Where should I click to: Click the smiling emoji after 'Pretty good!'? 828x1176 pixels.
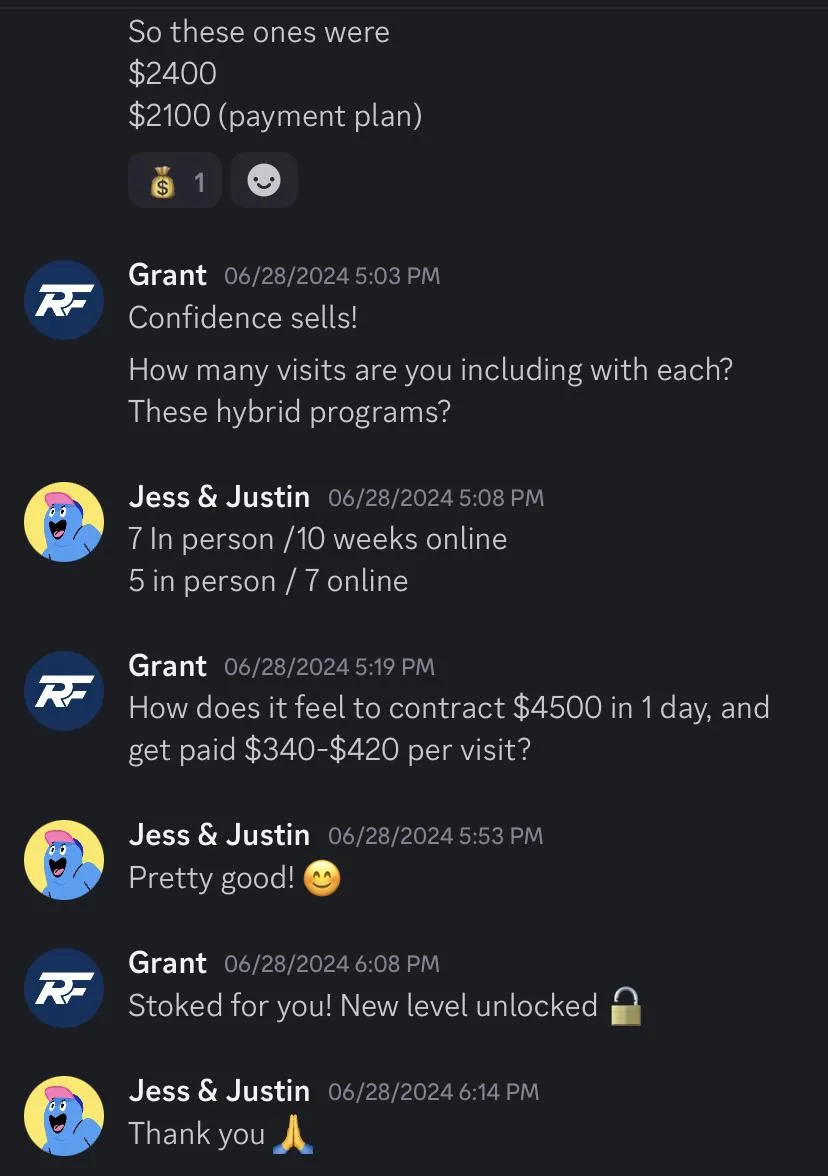coord(322,879)
